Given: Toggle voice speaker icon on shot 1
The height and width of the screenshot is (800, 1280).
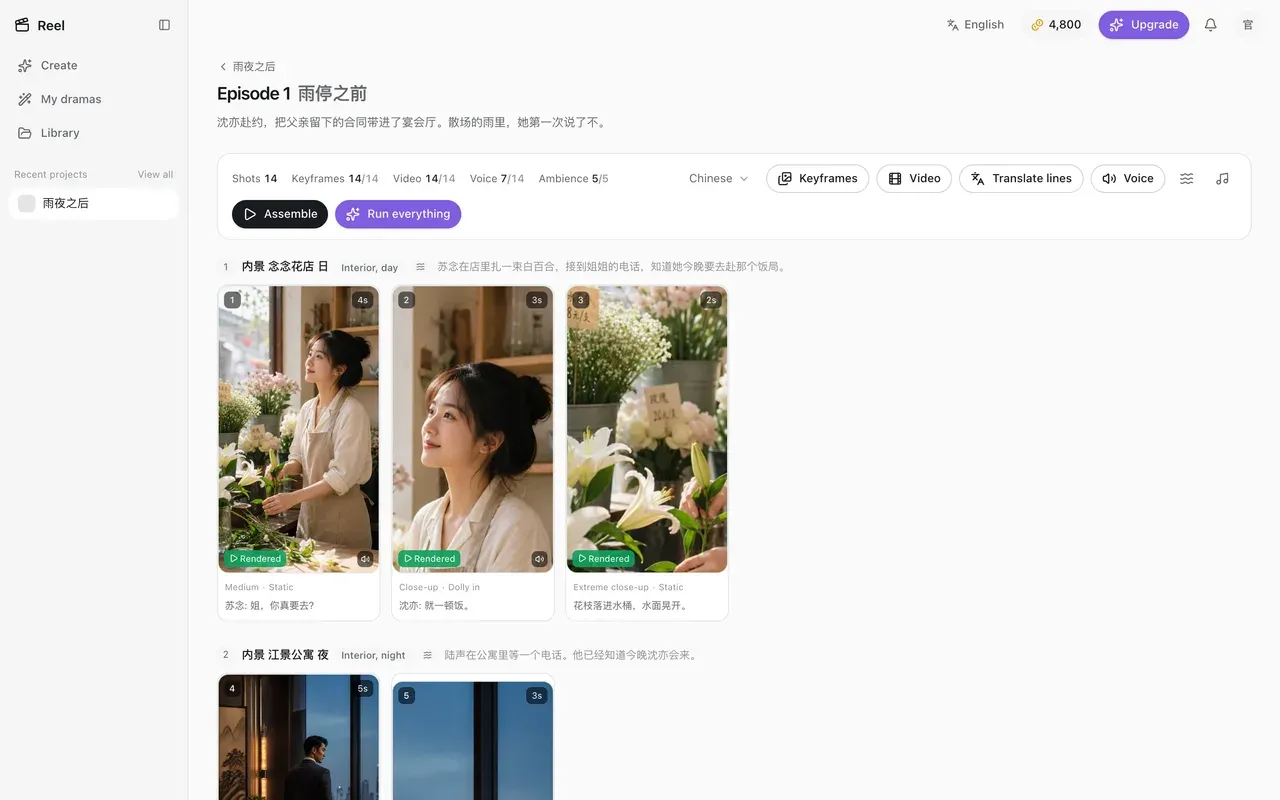Looking at the screenshot, I should coord(365,559).
